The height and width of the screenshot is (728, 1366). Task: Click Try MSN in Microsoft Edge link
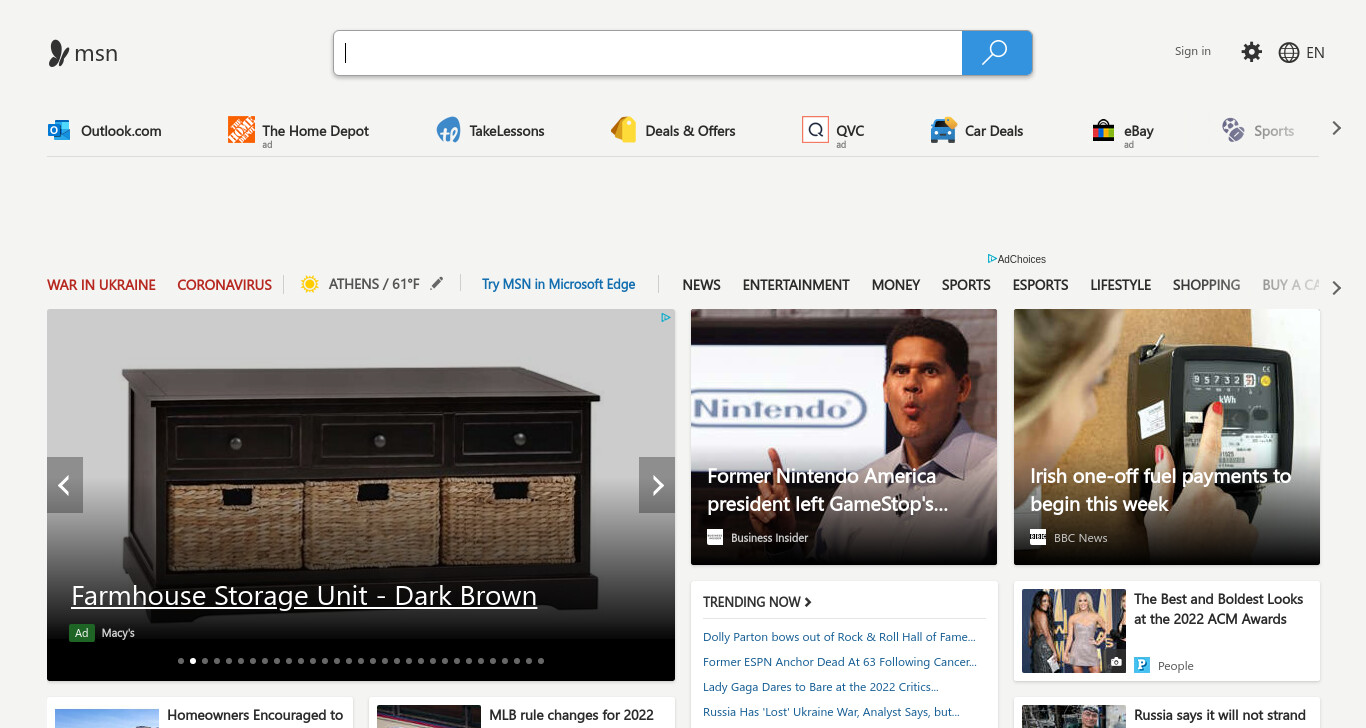point(559,284)
